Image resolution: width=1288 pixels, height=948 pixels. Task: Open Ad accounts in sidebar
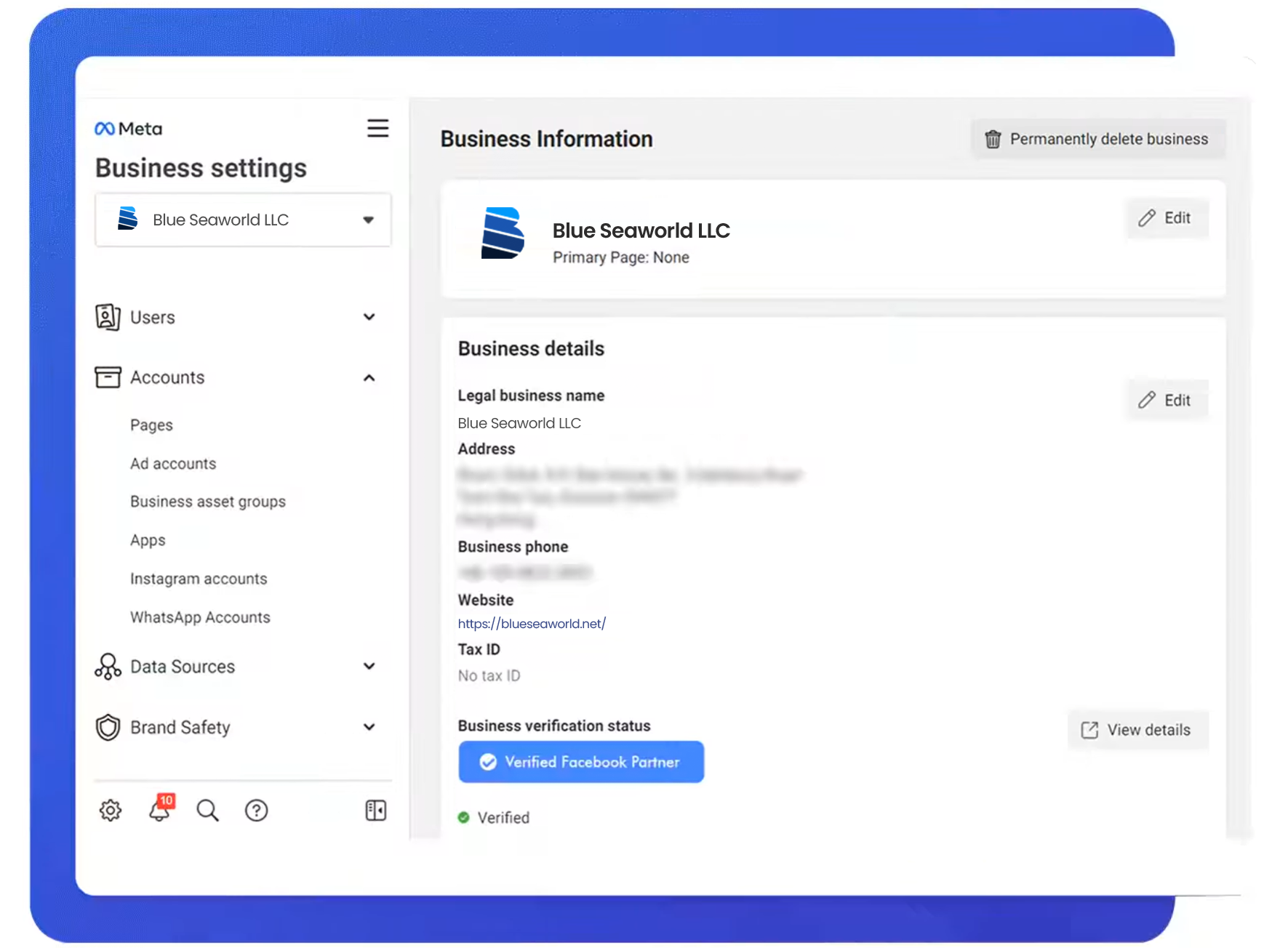click(173, 463)
